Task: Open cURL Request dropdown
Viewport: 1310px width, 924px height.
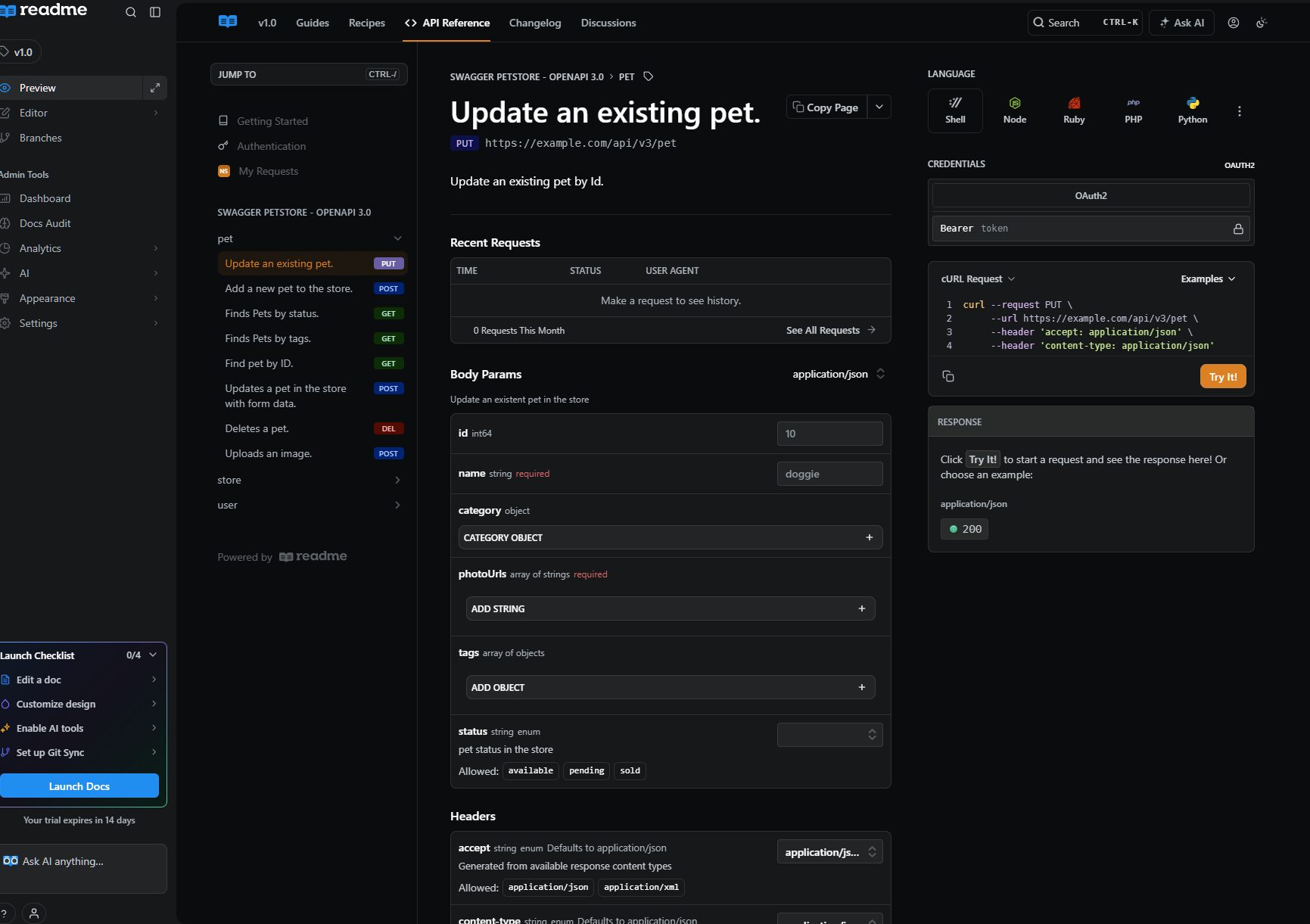Action: click(x=978, y=278)
